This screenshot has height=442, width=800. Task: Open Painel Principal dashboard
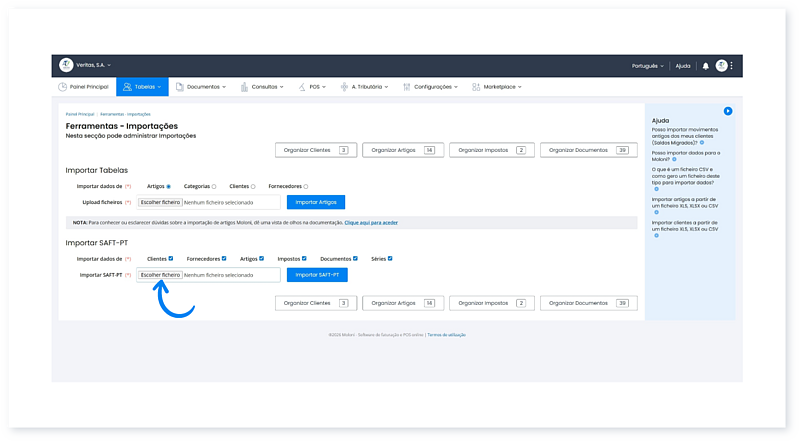tap(84, 87)
